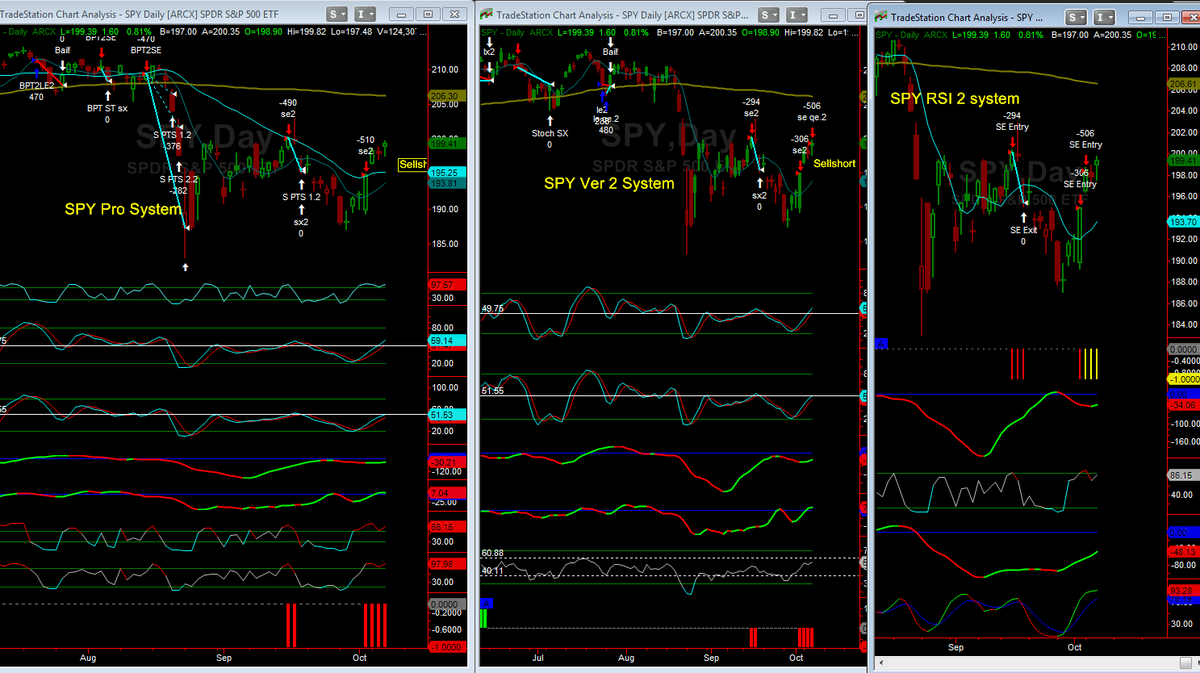This screenshot has height=673, width=1200.
Task: Click the Sellshort label in the Ver 2 chart
Action: pyautogui.click(x=834, y=163)
